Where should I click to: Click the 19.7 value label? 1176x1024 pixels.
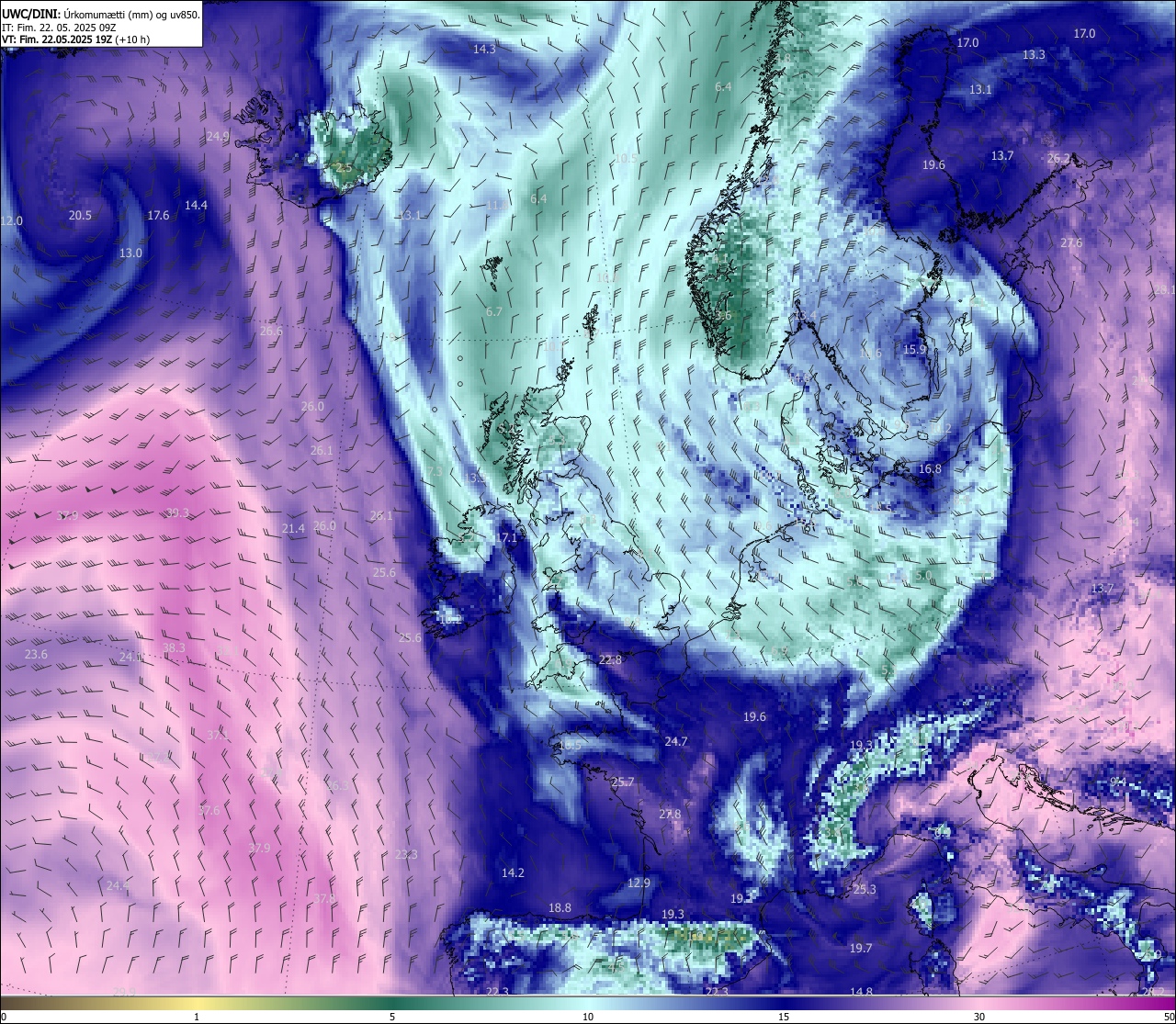click(x=860, y=949)
